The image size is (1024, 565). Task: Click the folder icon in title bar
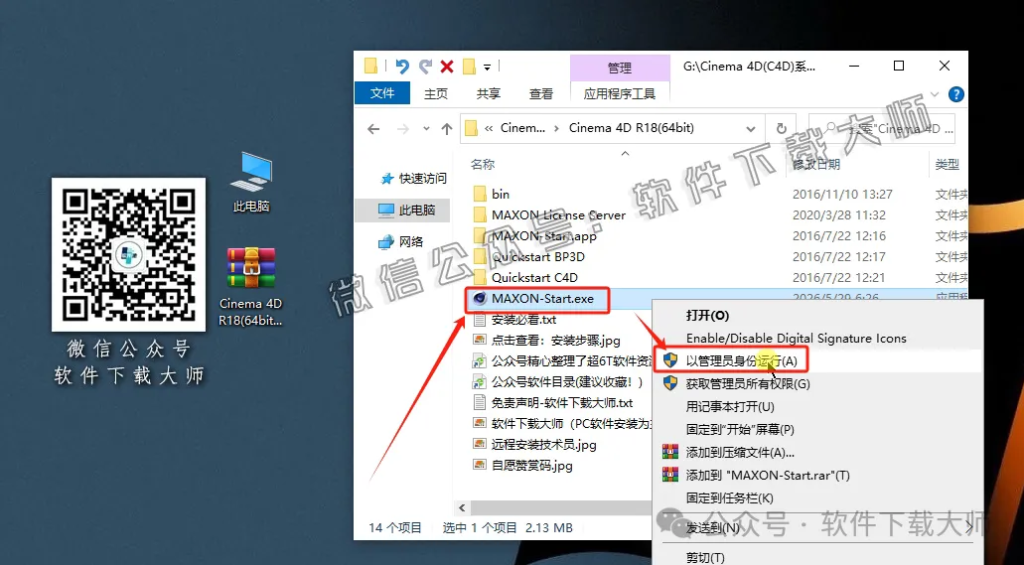[370, 66]
